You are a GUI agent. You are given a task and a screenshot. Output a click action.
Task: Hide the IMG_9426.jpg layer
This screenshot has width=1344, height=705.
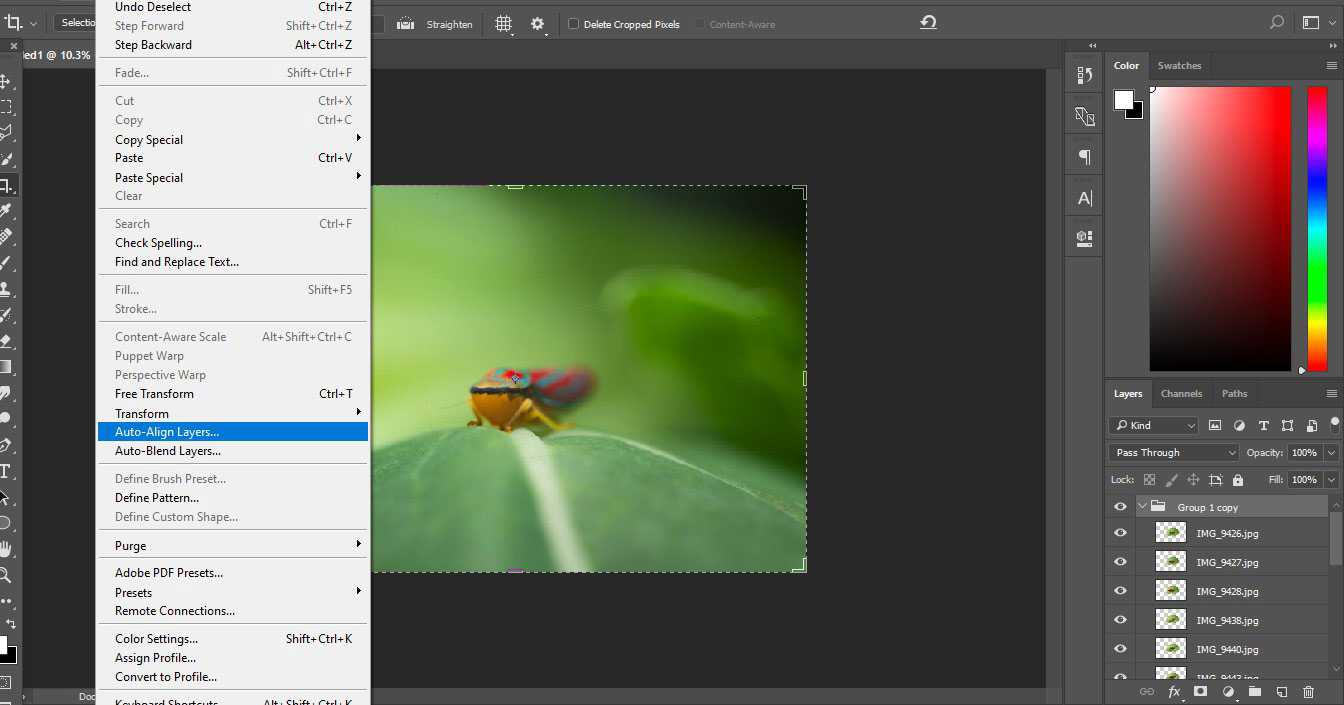point(1120,533)
